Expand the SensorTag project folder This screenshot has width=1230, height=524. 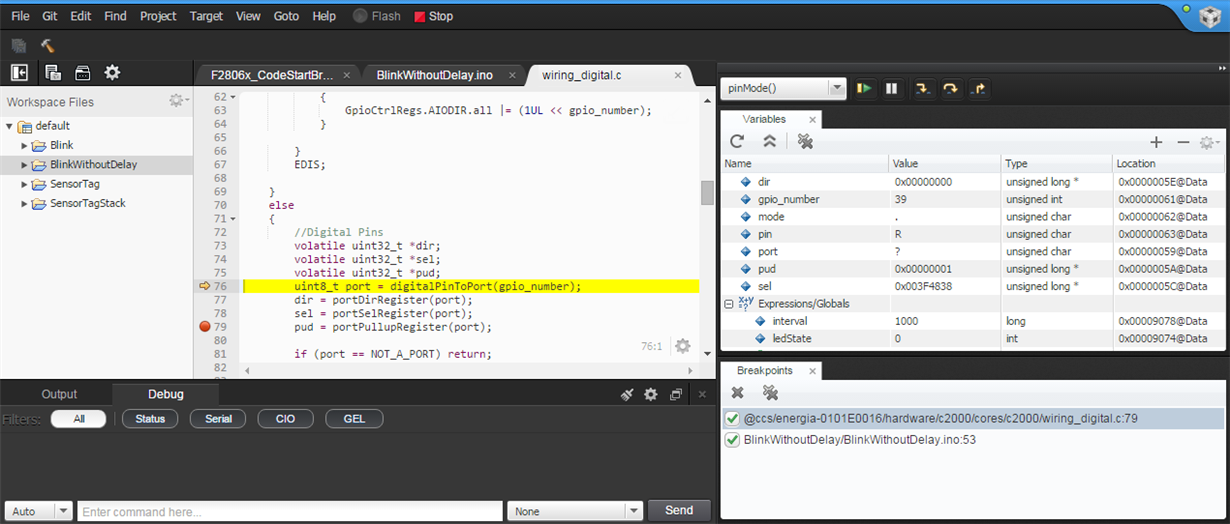[25, 184]
